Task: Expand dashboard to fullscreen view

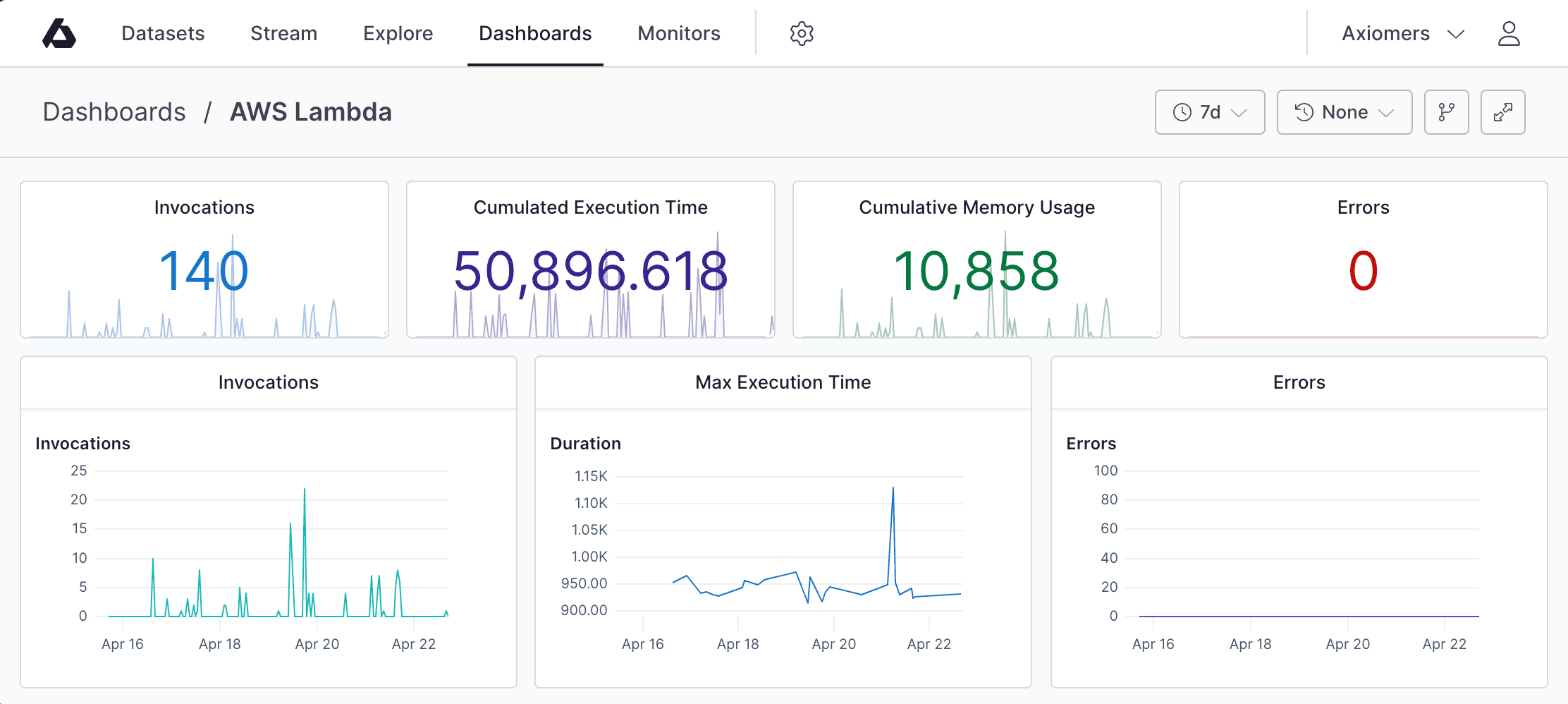Action: pos(1502,111)
